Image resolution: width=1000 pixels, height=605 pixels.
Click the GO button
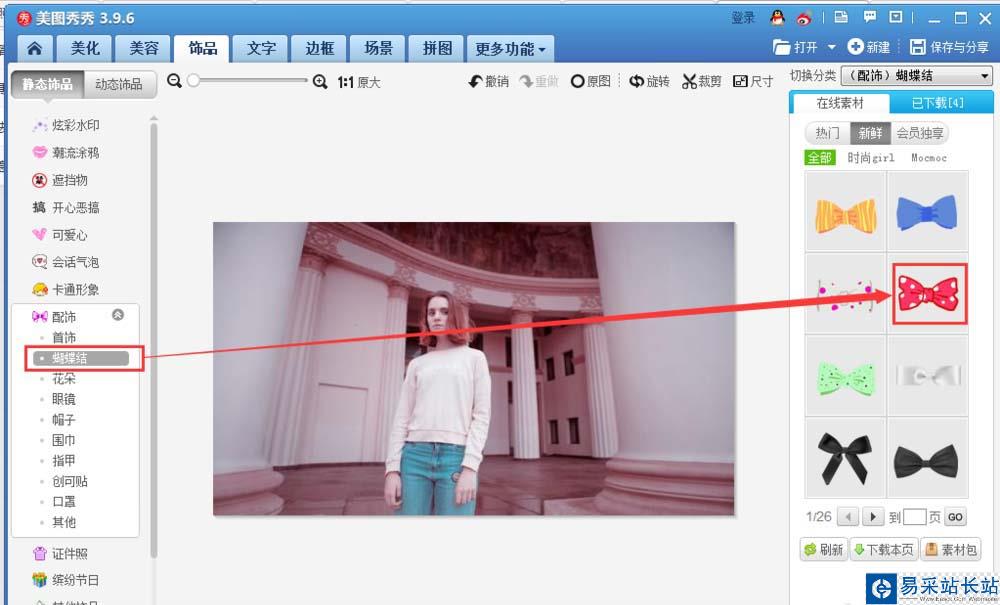pos(955,517)
